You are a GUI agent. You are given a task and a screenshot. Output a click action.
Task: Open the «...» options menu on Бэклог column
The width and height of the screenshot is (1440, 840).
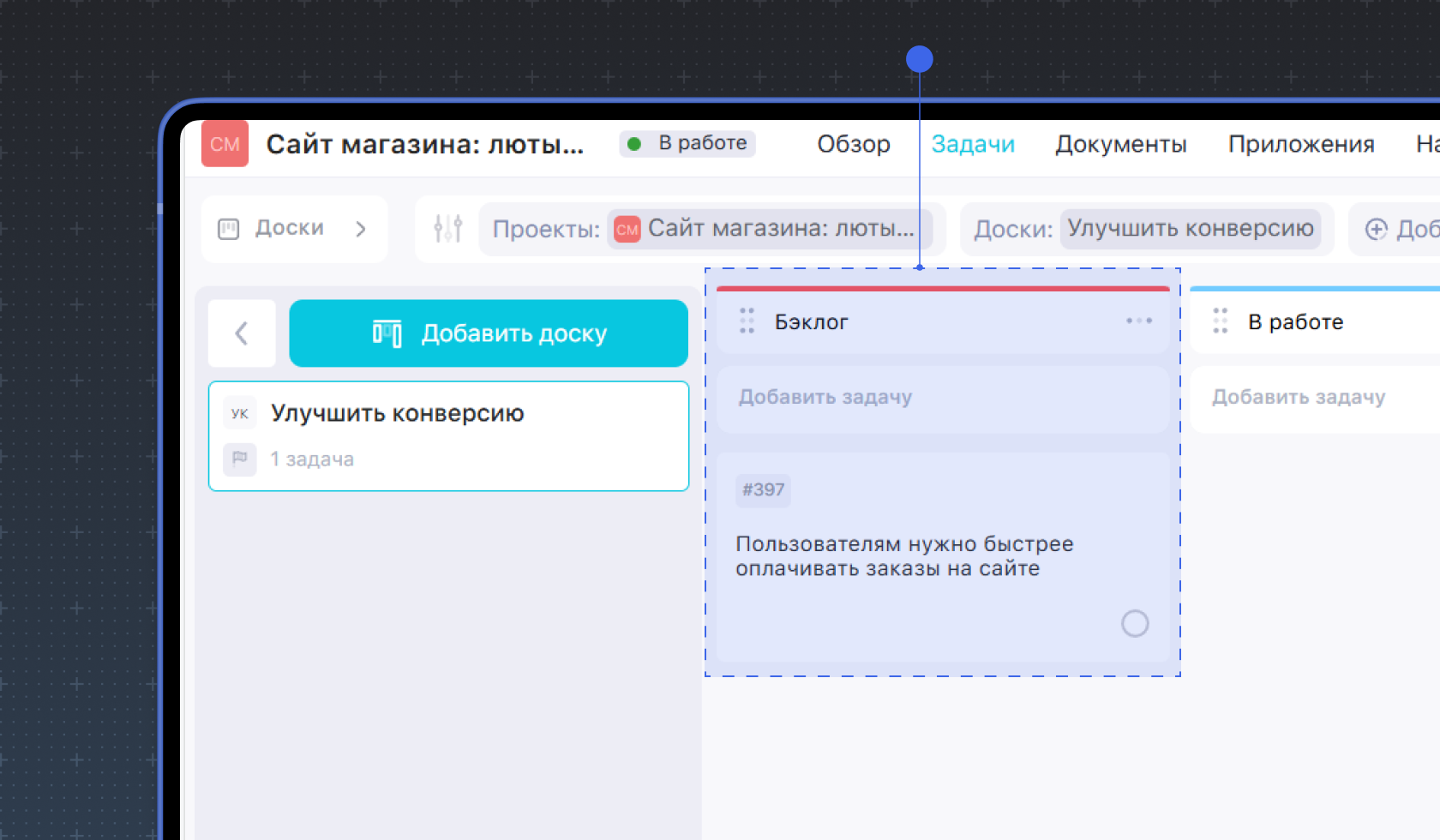(x=1138, y=321)
